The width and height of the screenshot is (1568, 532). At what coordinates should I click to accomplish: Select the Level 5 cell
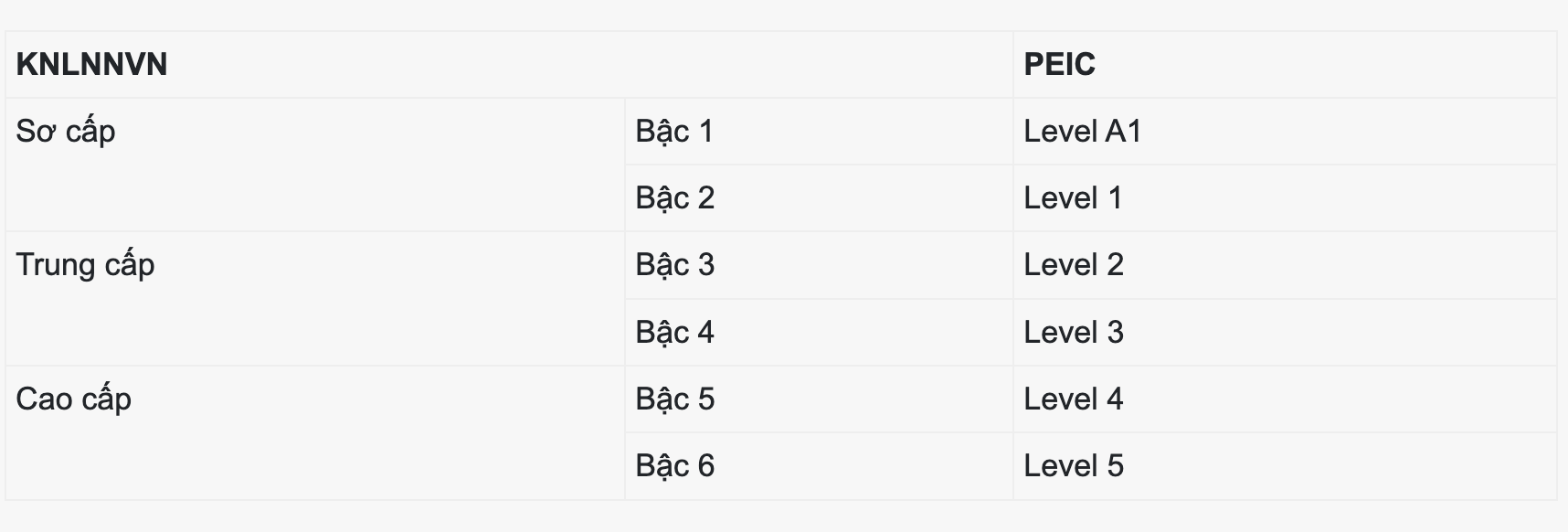click(x=1074, y=466)
